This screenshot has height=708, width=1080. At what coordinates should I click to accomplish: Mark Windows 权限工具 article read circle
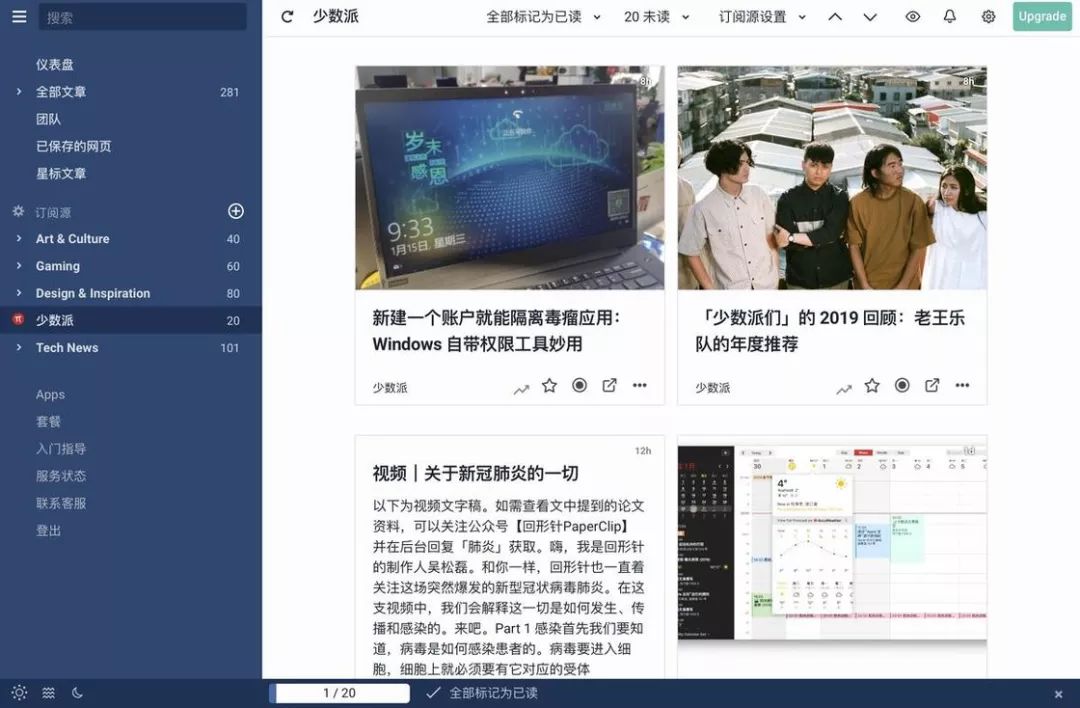tap(579, 386)
